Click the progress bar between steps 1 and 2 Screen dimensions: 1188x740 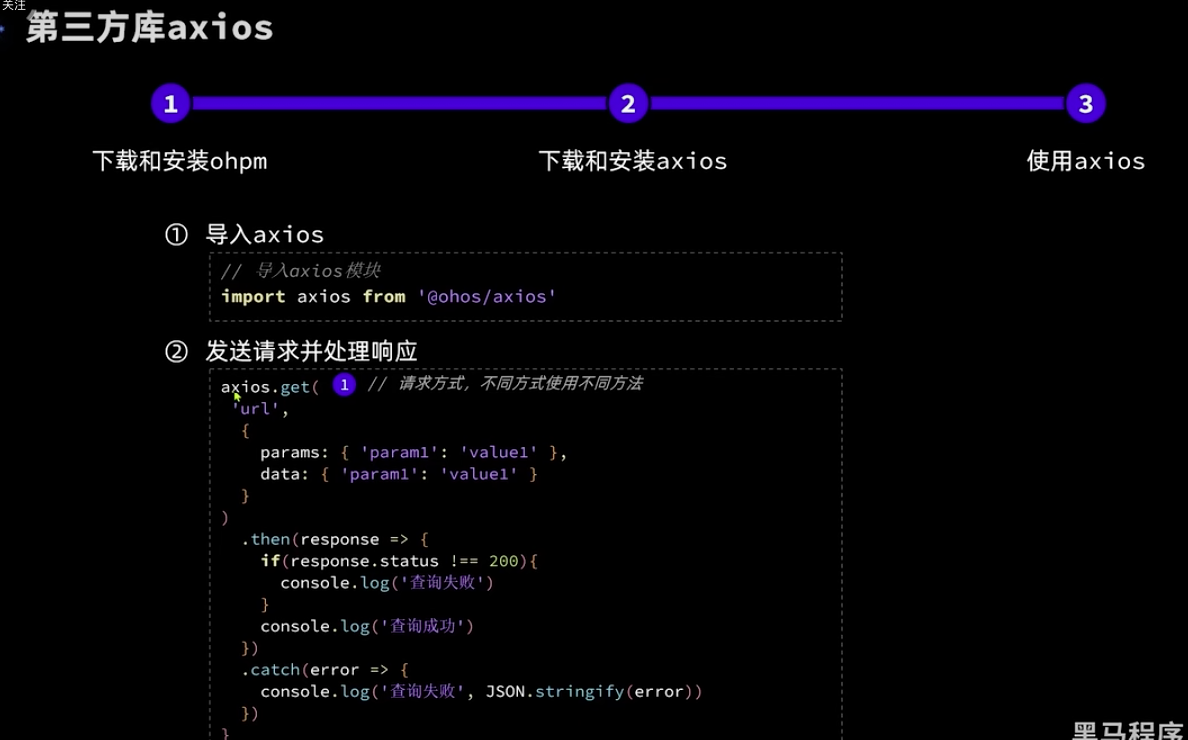pos(399,104)
